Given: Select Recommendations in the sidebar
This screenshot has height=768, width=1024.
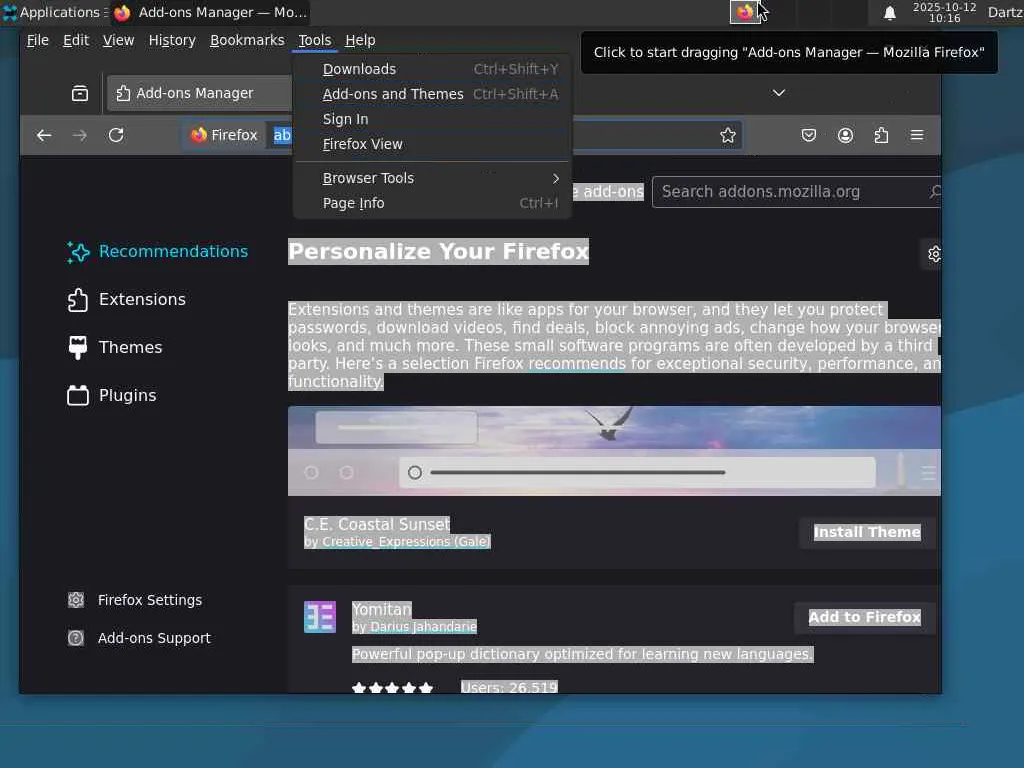Looking at the screenshot, I should (x=157, y=251).
